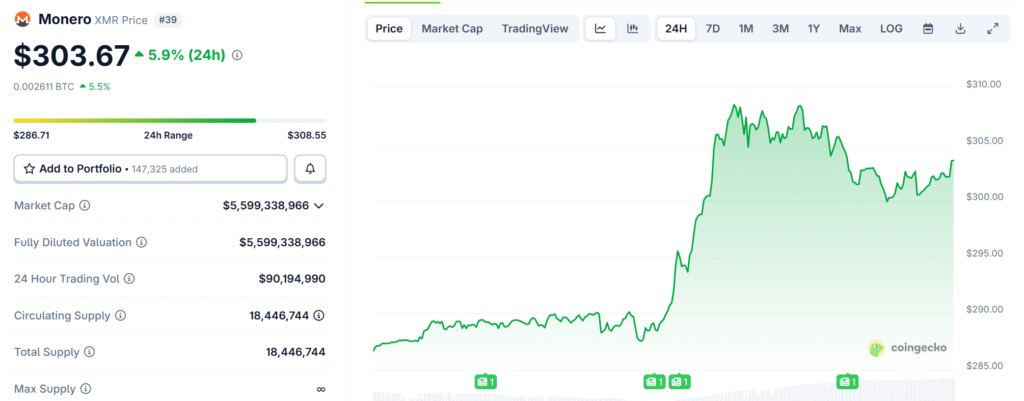The image size is (1024, 401).
Task: Expand the Market Cap value chevron
Action: point(319,206)
